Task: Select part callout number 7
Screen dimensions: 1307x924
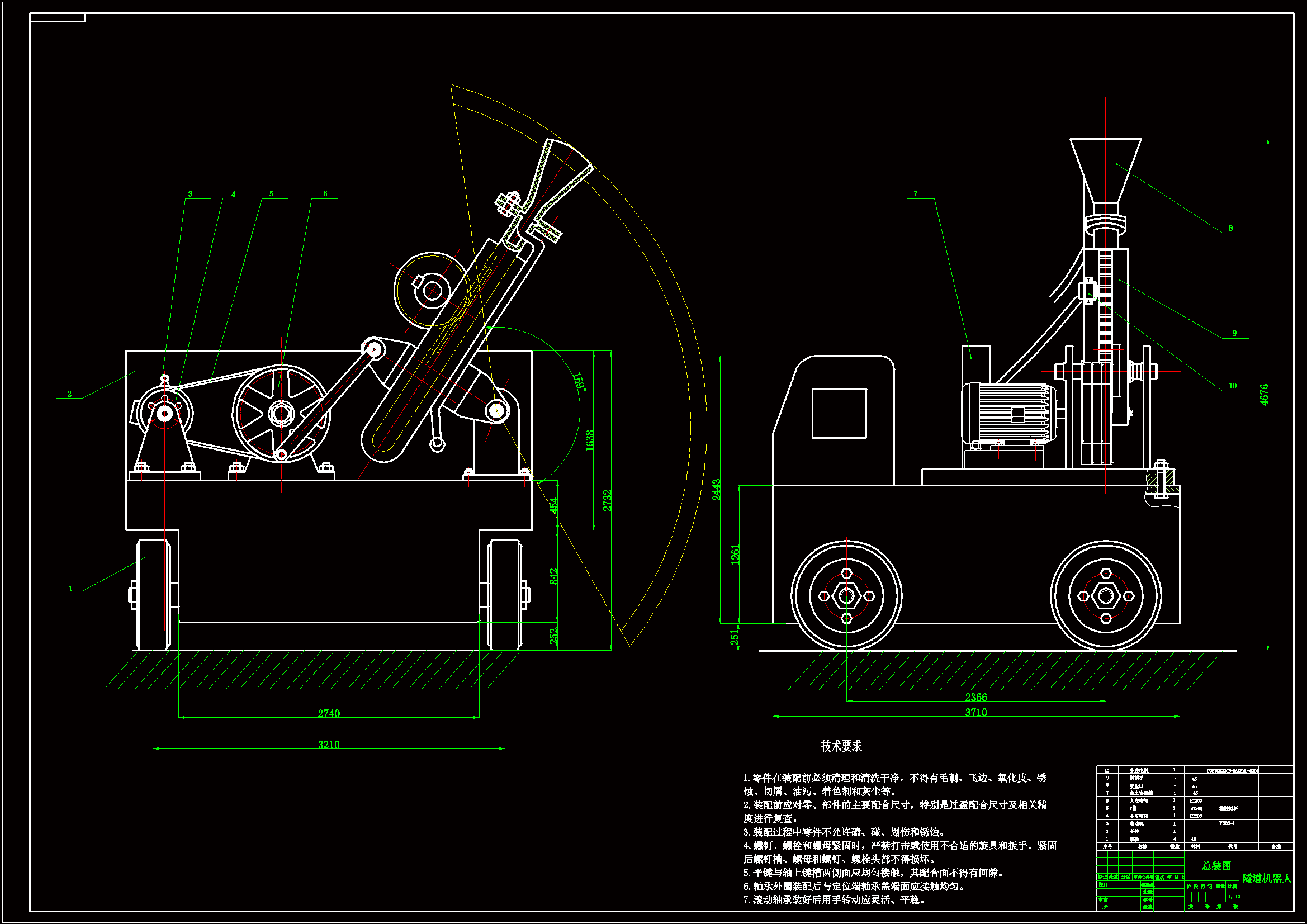Action: [915, 194]
